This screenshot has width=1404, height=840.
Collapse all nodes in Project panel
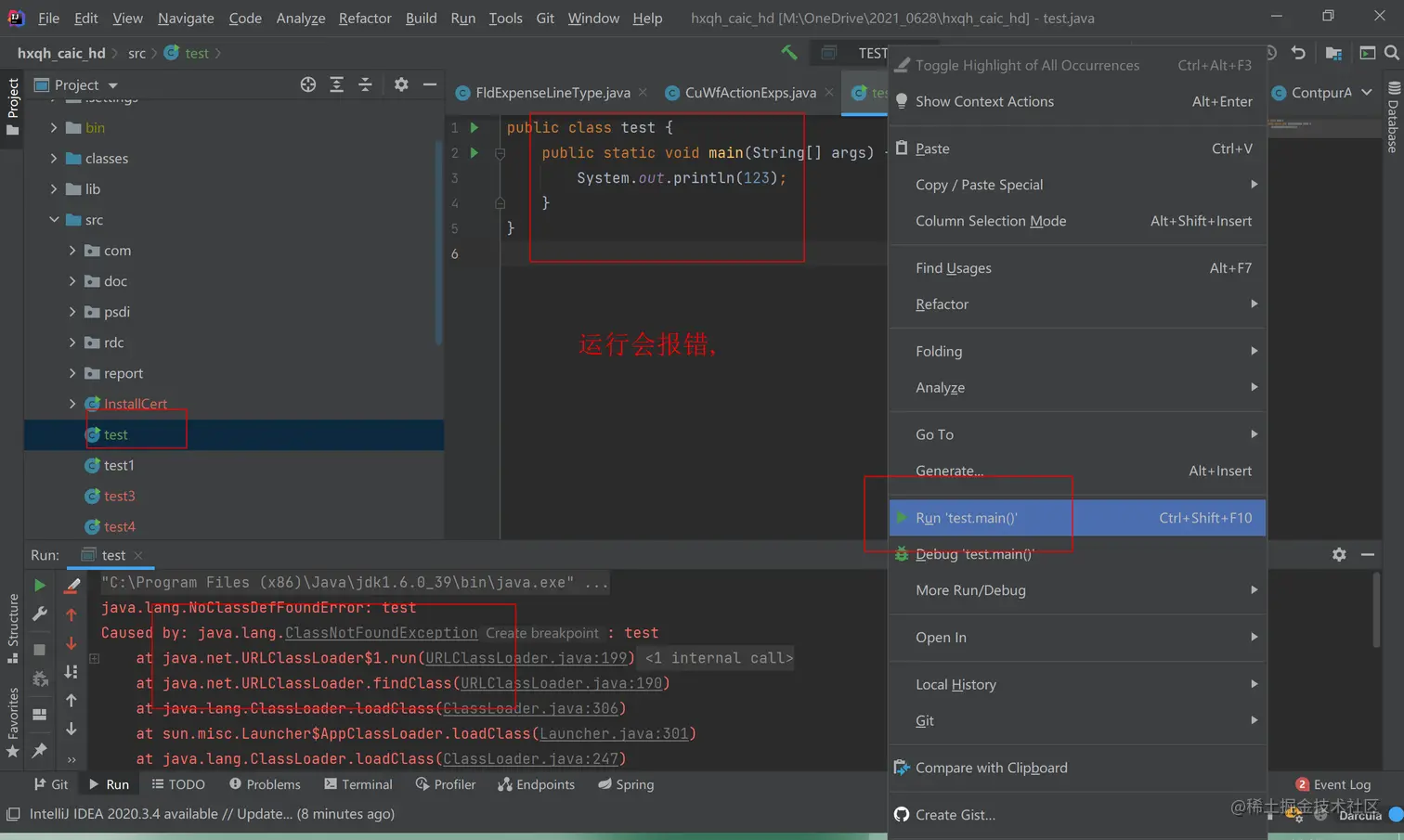click(366, 84)
